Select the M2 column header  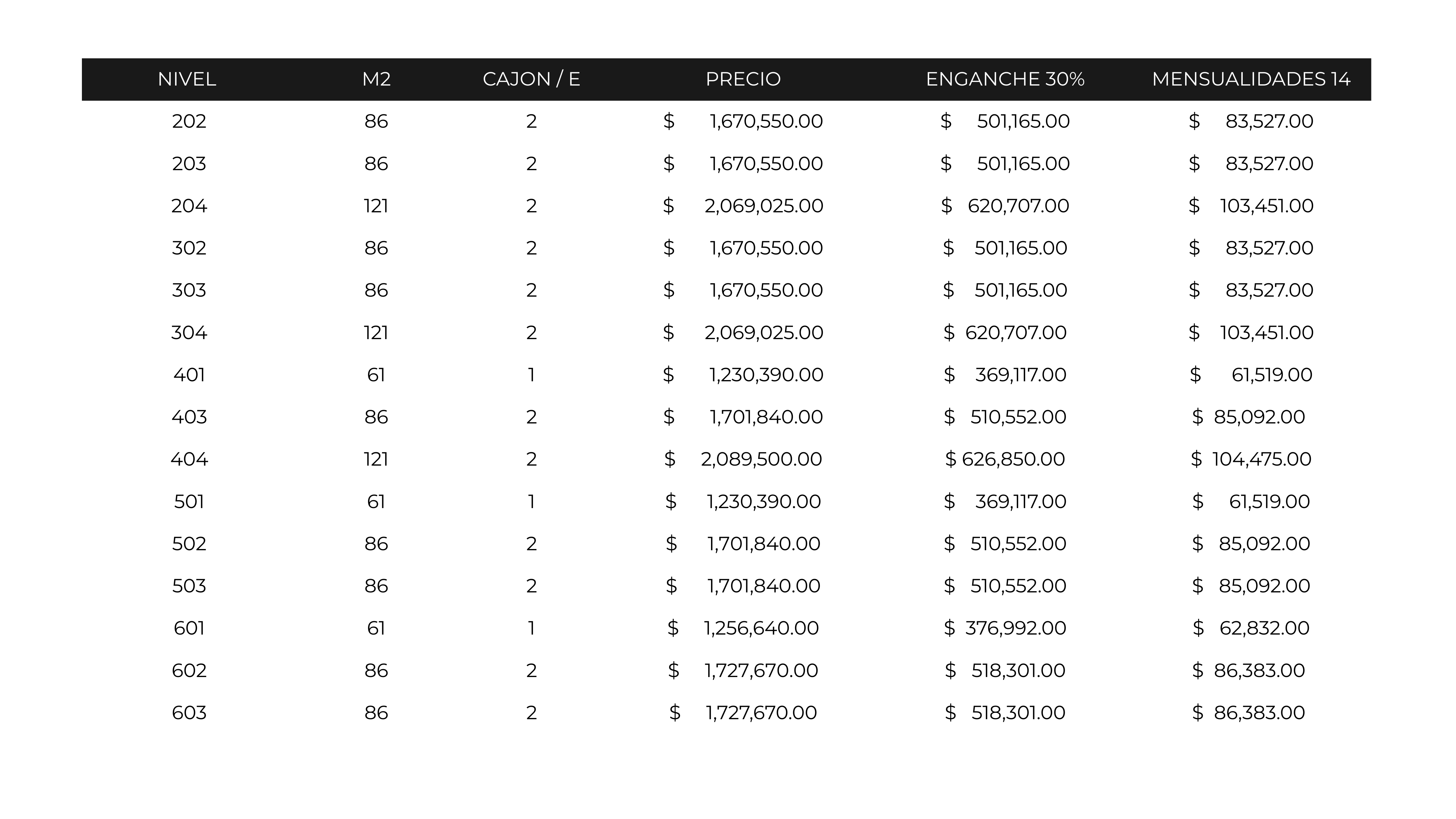point(376,79)
